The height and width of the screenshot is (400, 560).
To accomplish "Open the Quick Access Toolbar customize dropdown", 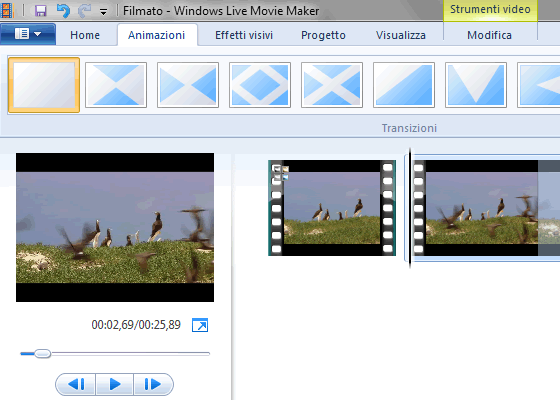I will tap(104, 12).
